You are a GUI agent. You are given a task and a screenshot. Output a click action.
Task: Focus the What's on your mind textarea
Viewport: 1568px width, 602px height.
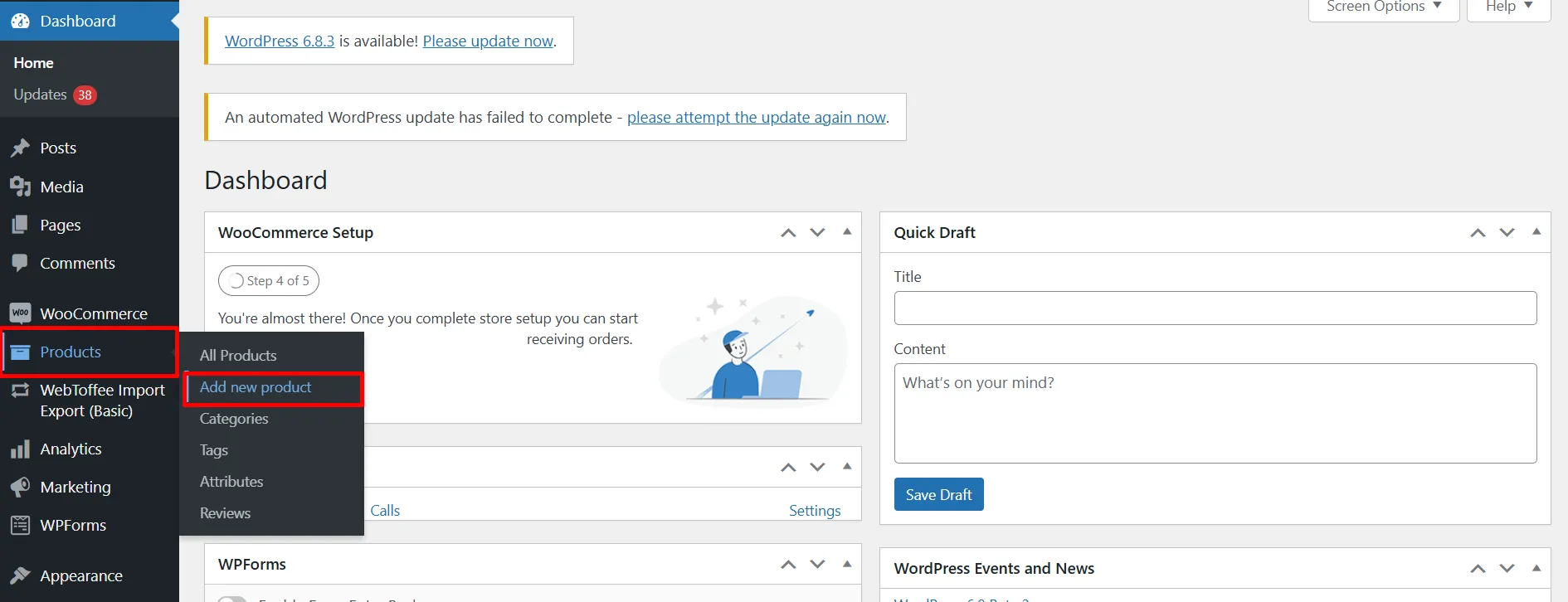pyautogui.click(x=1215, y=413)
